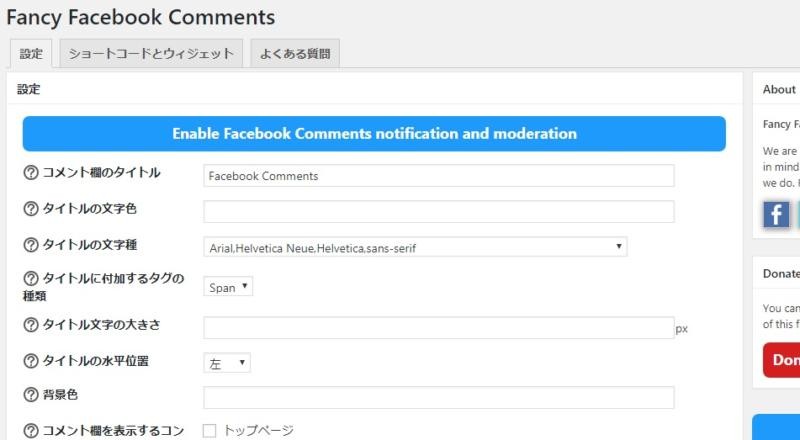Switch to the よくある質問 tab

click(295, 54)
